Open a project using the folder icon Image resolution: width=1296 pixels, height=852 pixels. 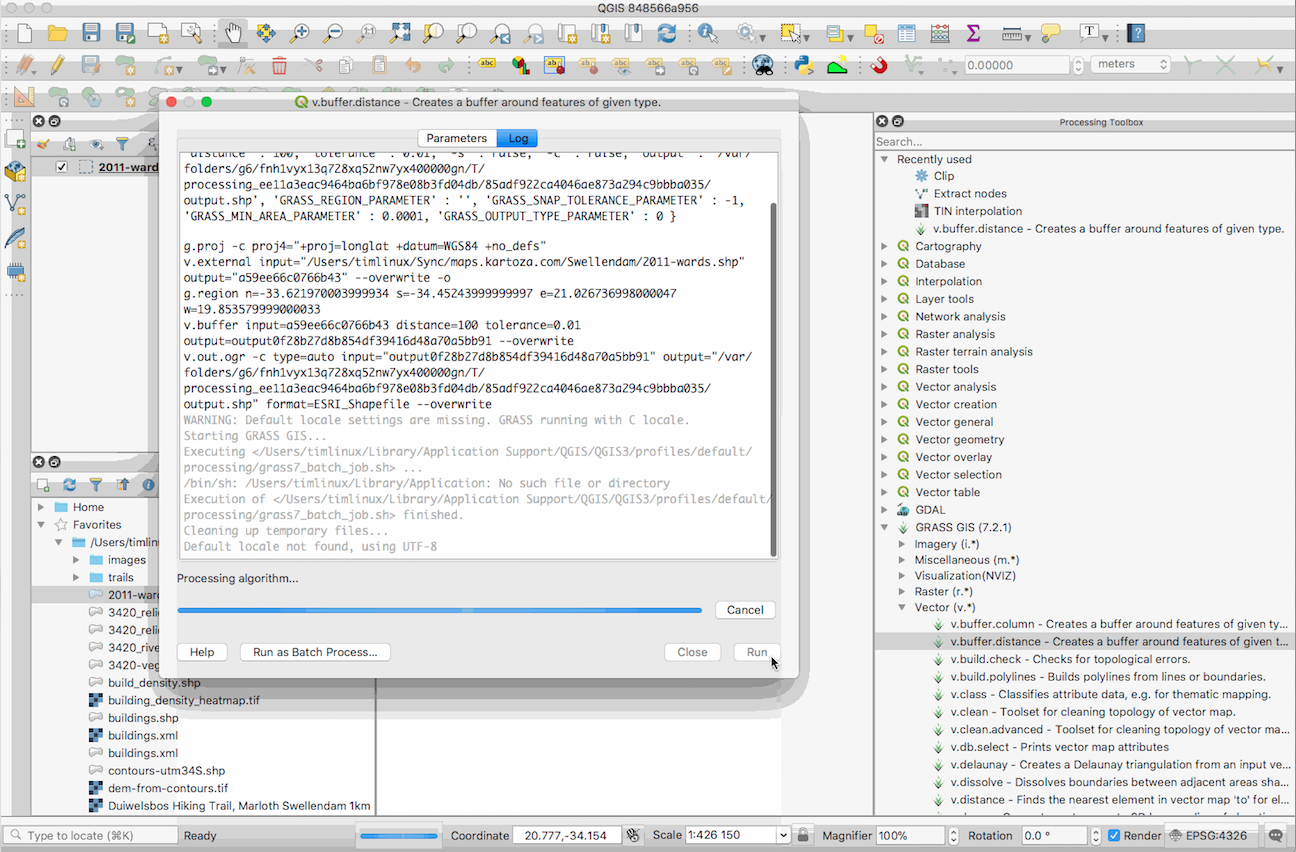(57, 34)
